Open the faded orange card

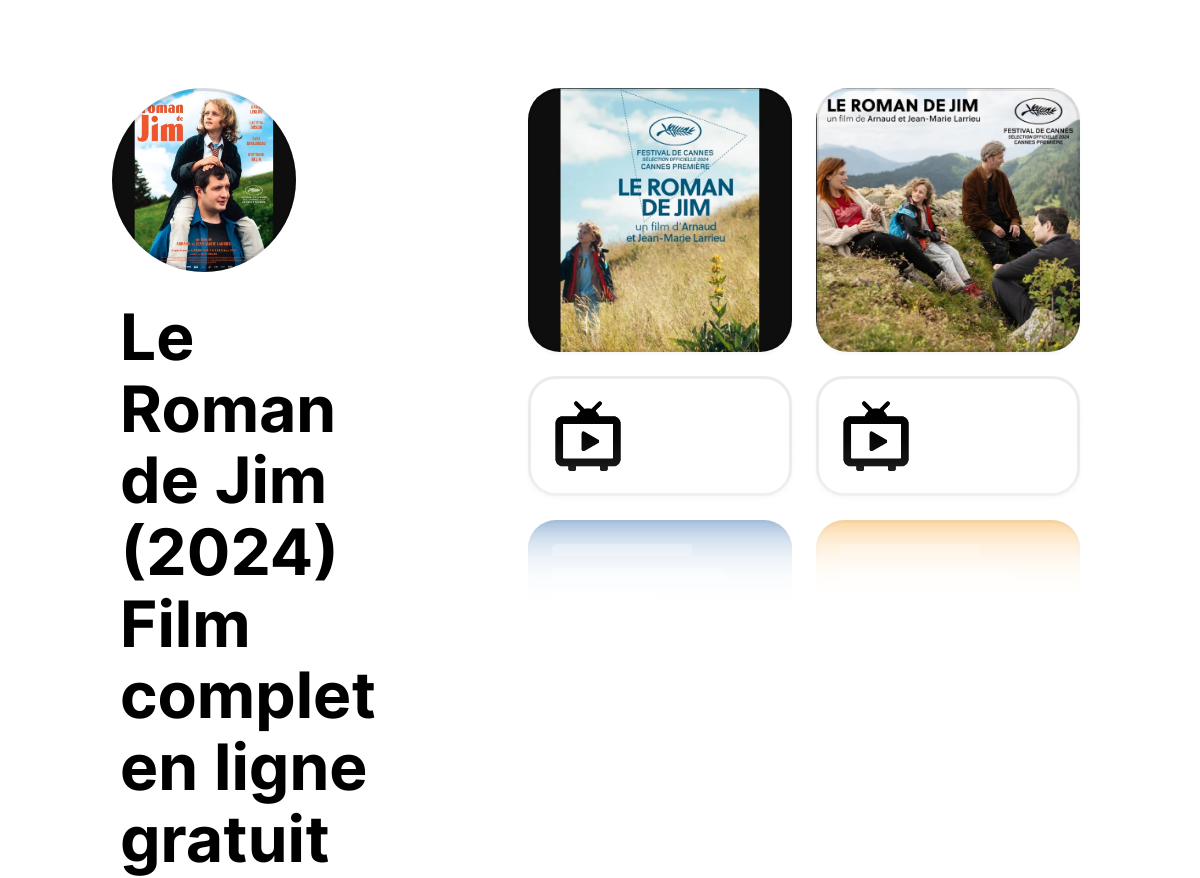click(948, 558)
